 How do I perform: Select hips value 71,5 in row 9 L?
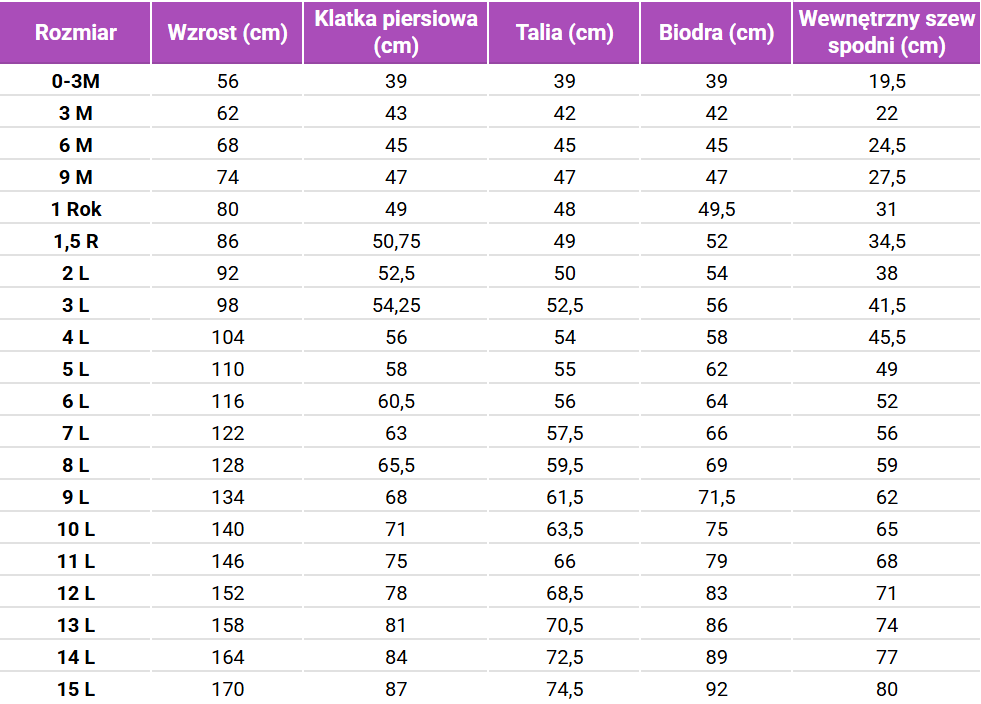(x=716, y=497)
